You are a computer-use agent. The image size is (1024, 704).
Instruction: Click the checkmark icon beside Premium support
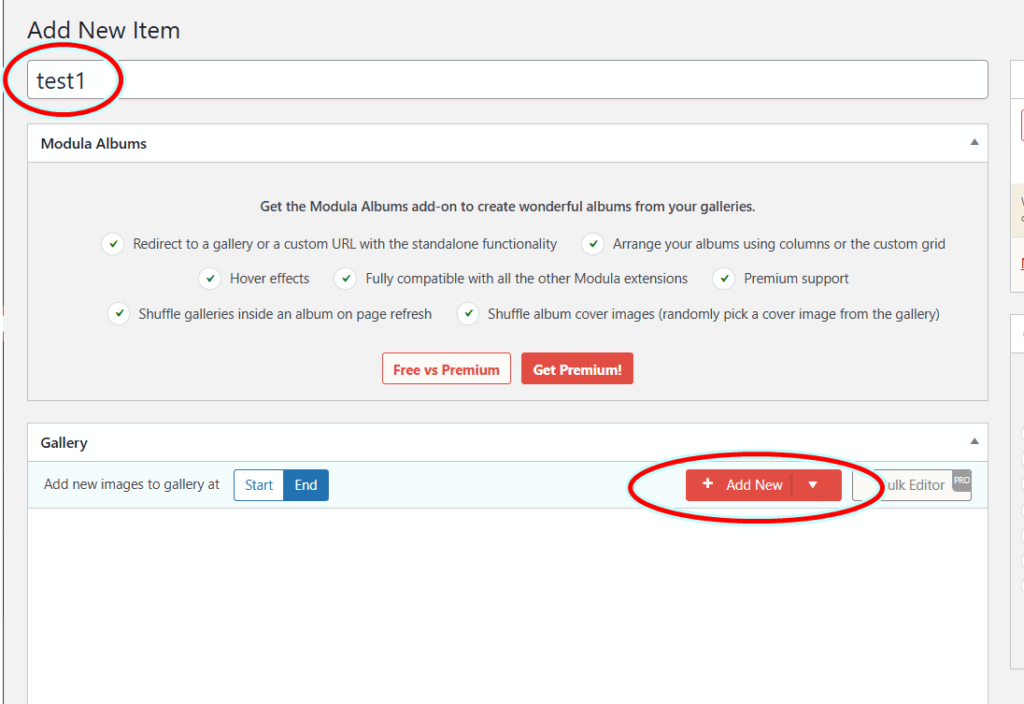pyautogui.click(x=724, y=279)
